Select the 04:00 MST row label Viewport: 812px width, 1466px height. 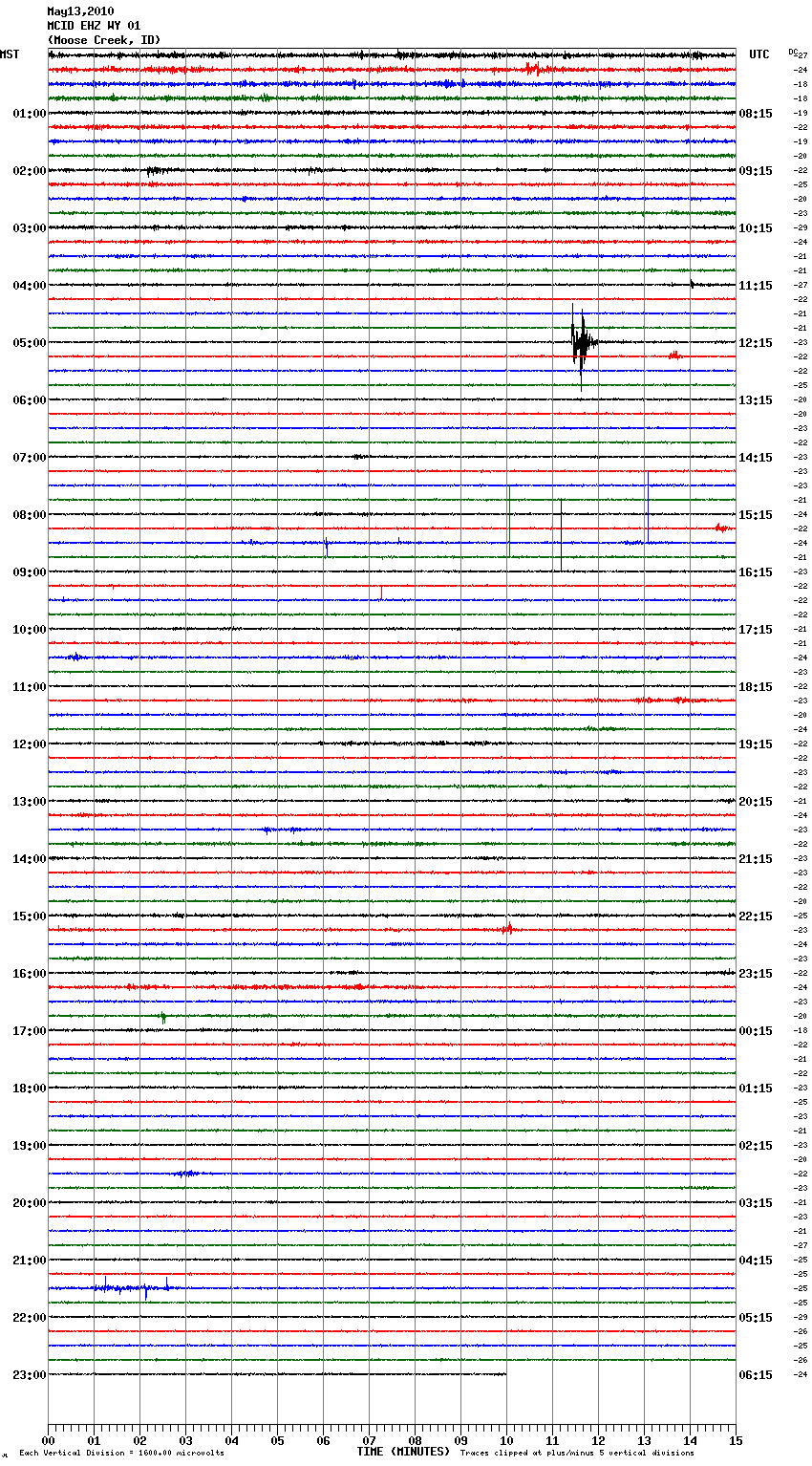(29, 286)
